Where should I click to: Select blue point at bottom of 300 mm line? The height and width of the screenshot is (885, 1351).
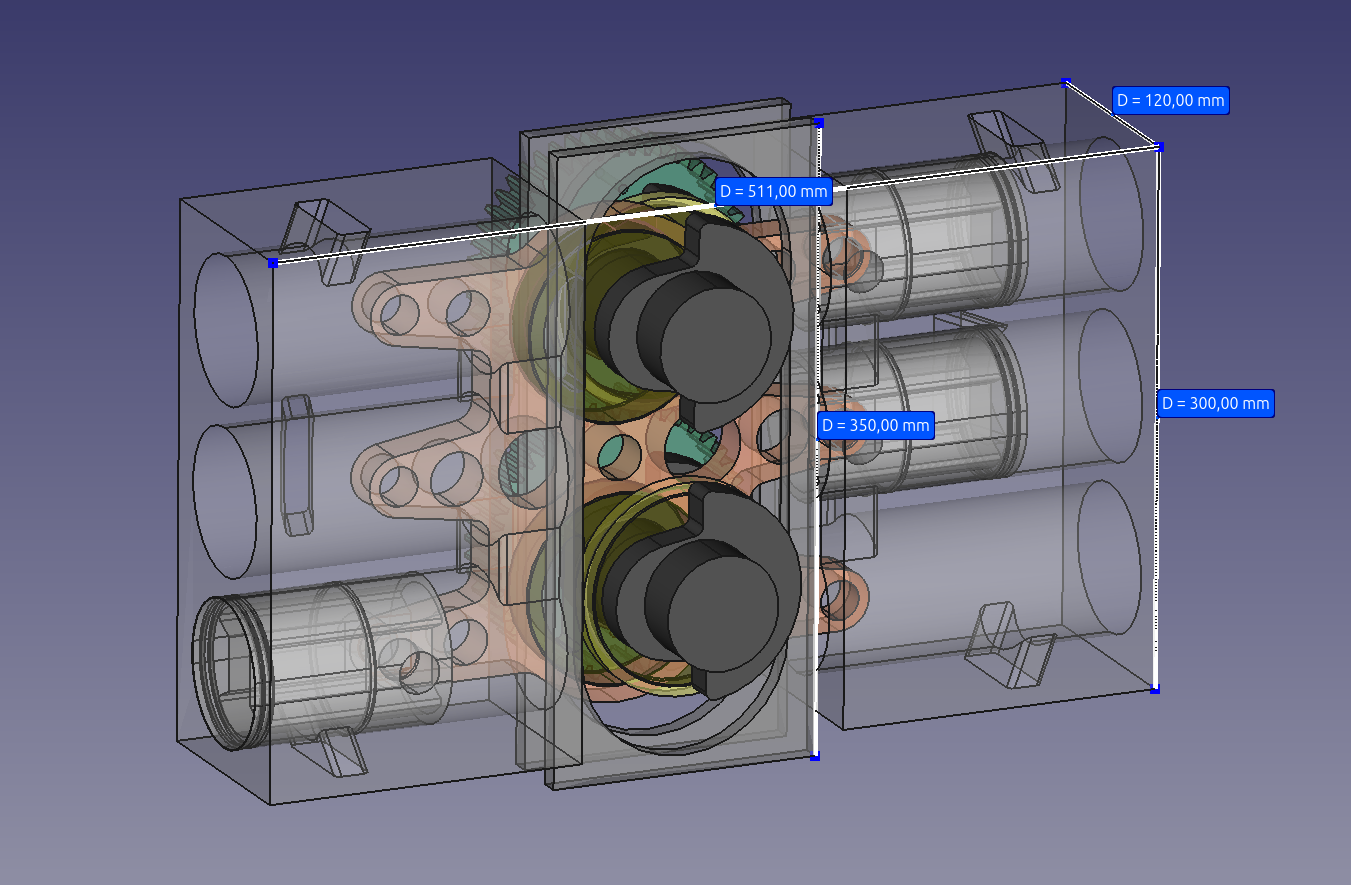1155,689
